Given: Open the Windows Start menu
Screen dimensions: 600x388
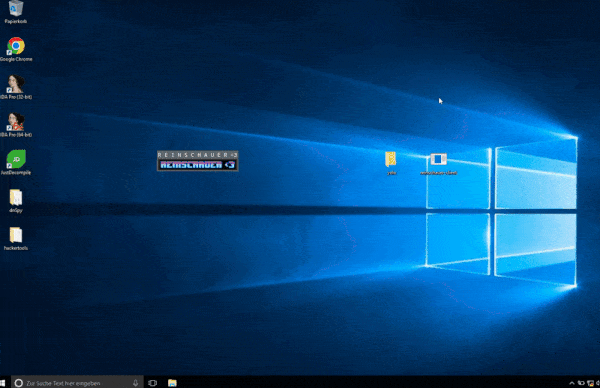Looking at the screenshot, I should (x=3, y=383).
